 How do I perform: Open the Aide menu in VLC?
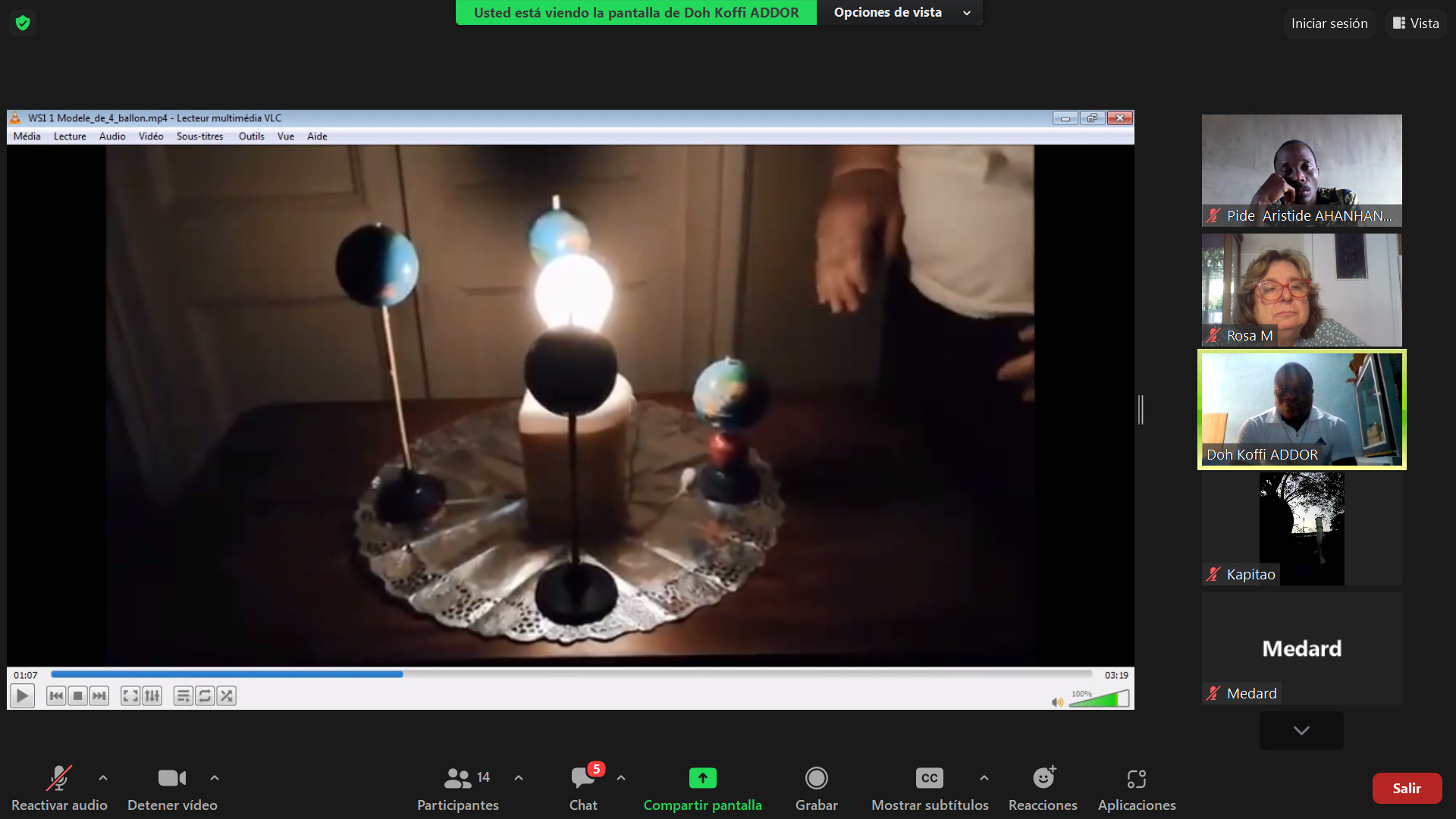[317, 136]
